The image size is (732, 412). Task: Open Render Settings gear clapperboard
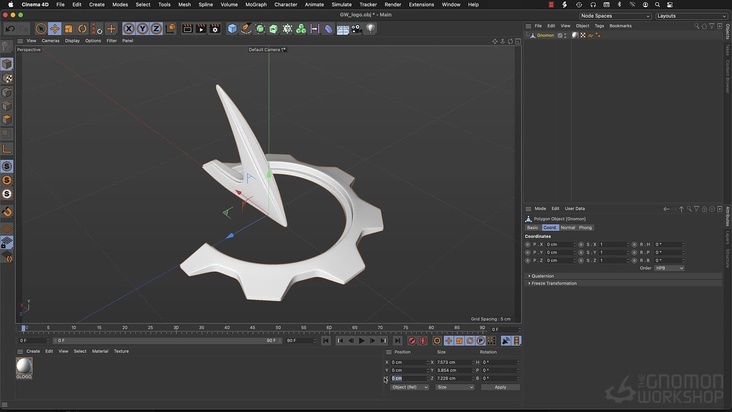pyautogui.click(x=215, y=29)
